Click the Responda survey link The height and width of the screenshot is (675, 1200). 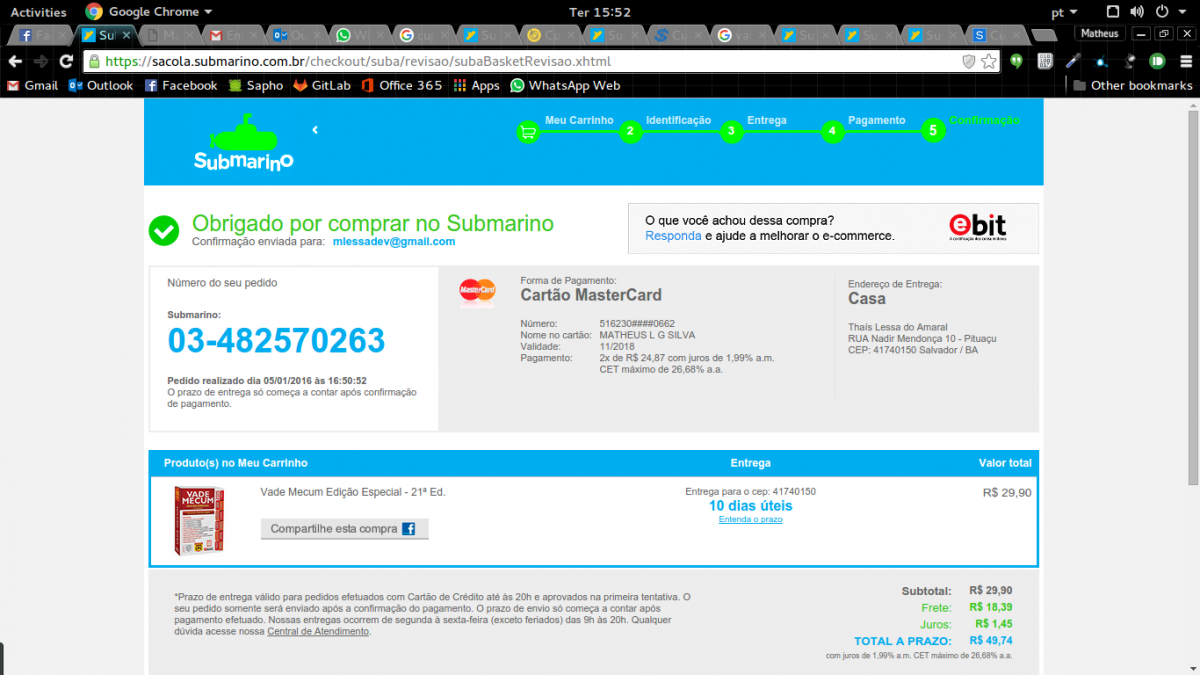673,236
